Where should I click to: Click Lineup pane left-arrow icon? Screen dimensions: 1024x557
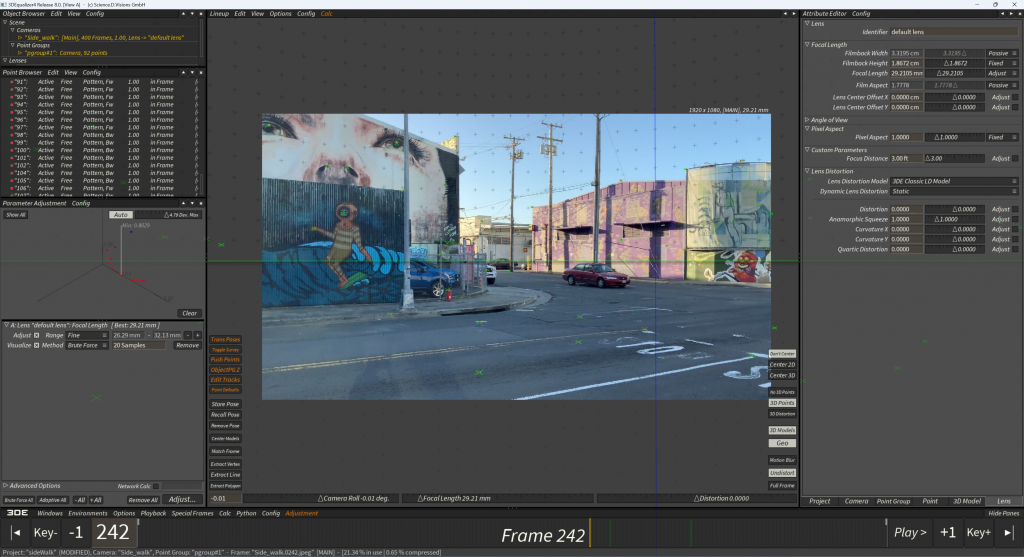click(x=785, y=14)
